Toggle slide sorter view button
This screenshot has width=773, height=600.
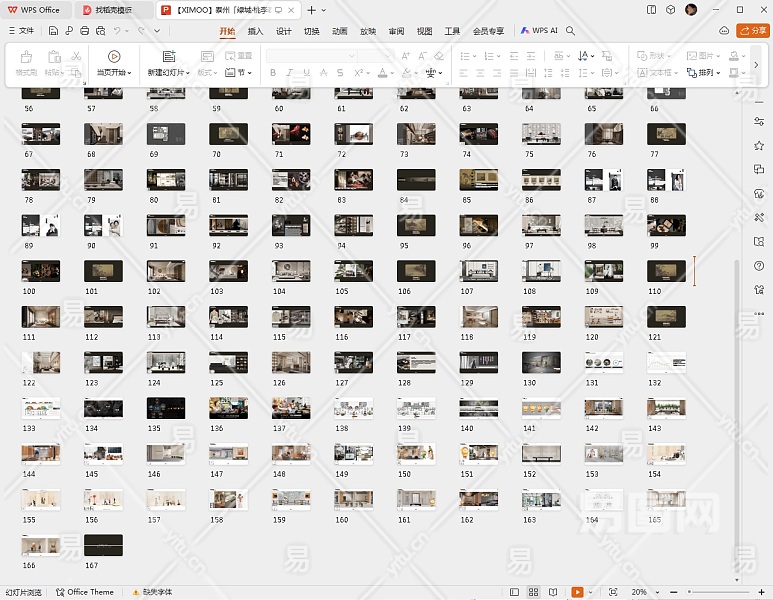(x=535, y=592)
